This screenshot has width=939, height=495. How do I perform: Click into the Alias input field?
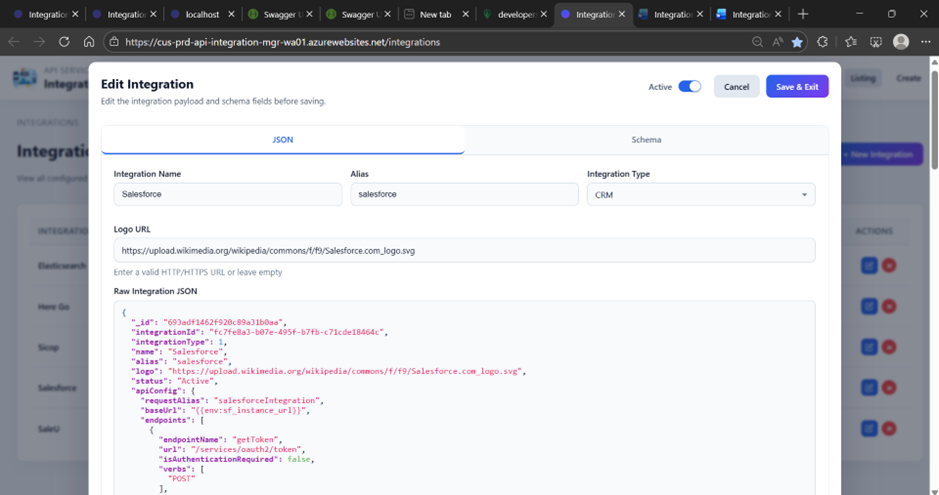[x=464, y=195]
